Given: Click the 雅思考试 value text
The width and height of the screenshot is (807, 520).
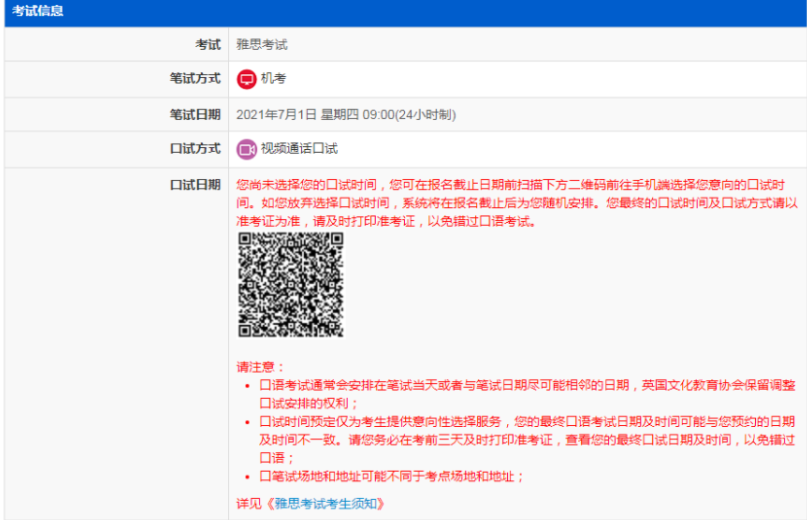Looking at the screenshot, I should (x=262, y=45).
